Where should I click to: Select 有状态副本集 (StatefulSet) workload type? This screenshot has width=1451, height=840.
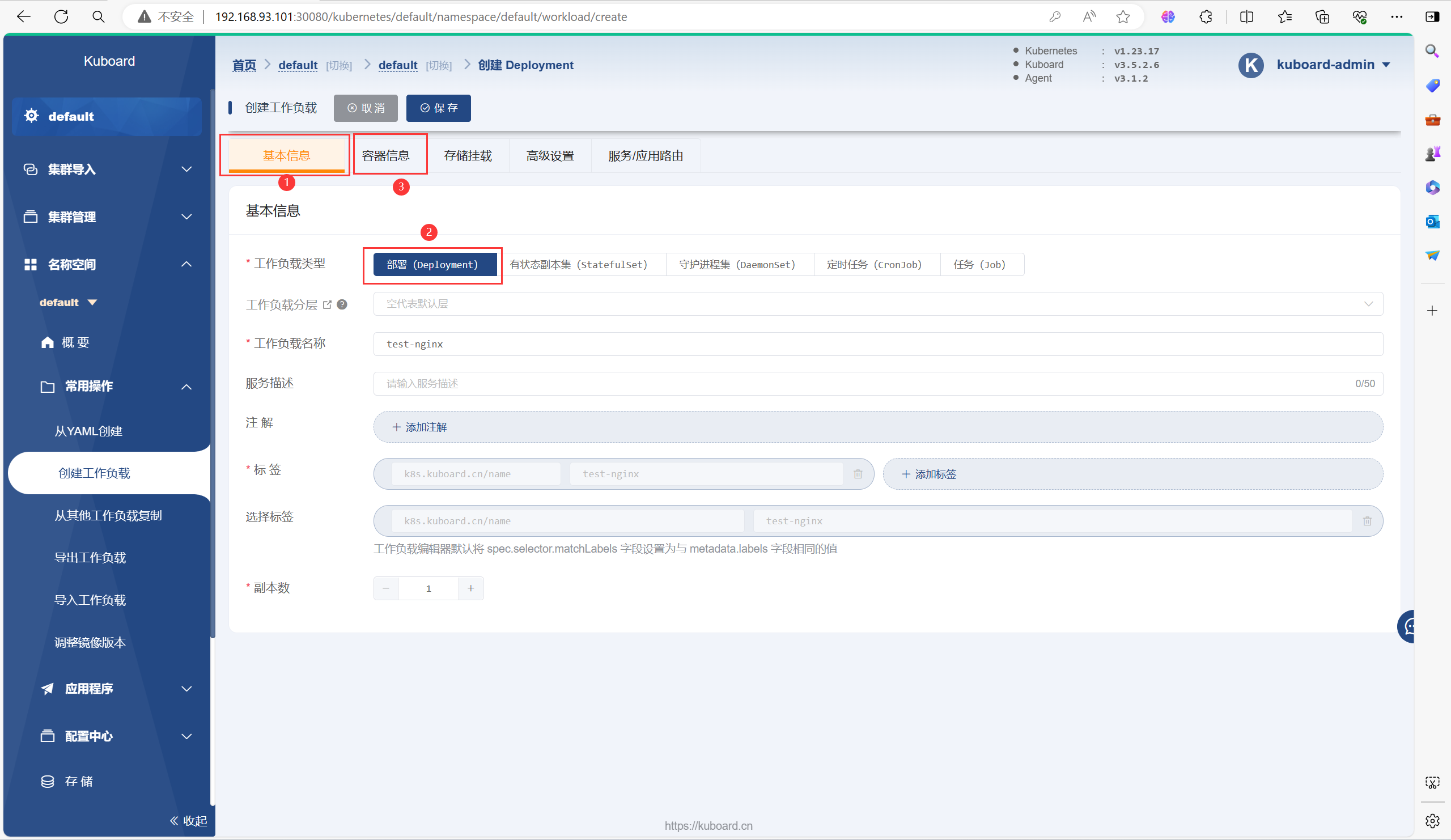coord(578,264)
